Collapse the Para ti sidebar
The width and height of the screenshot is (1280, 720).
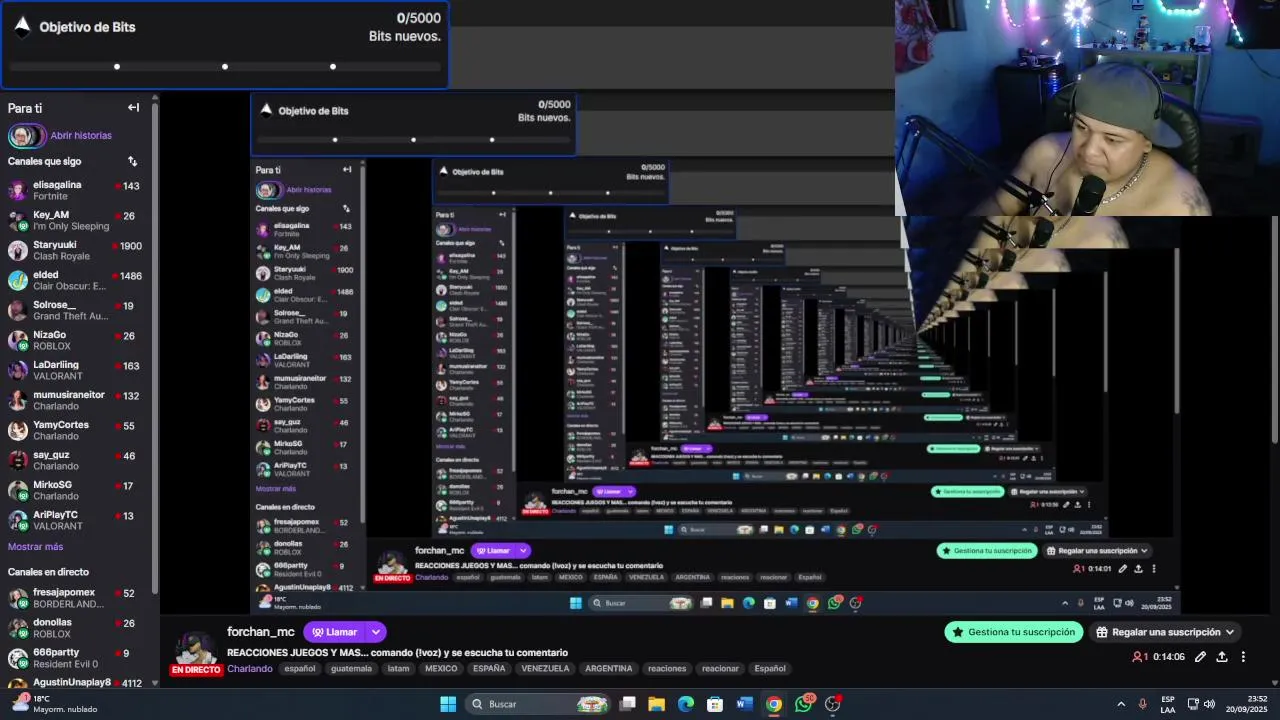133,108
